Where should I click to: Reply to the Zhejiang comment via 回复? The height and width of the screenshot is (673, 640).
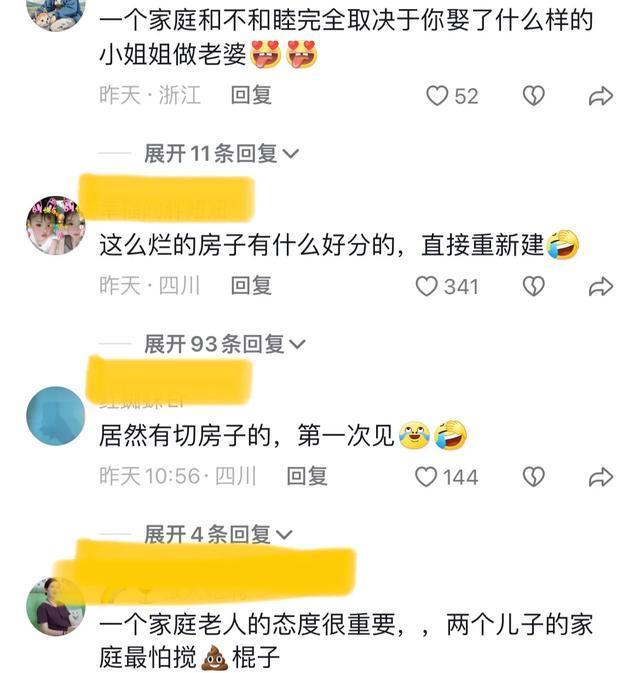click(251, 95)
